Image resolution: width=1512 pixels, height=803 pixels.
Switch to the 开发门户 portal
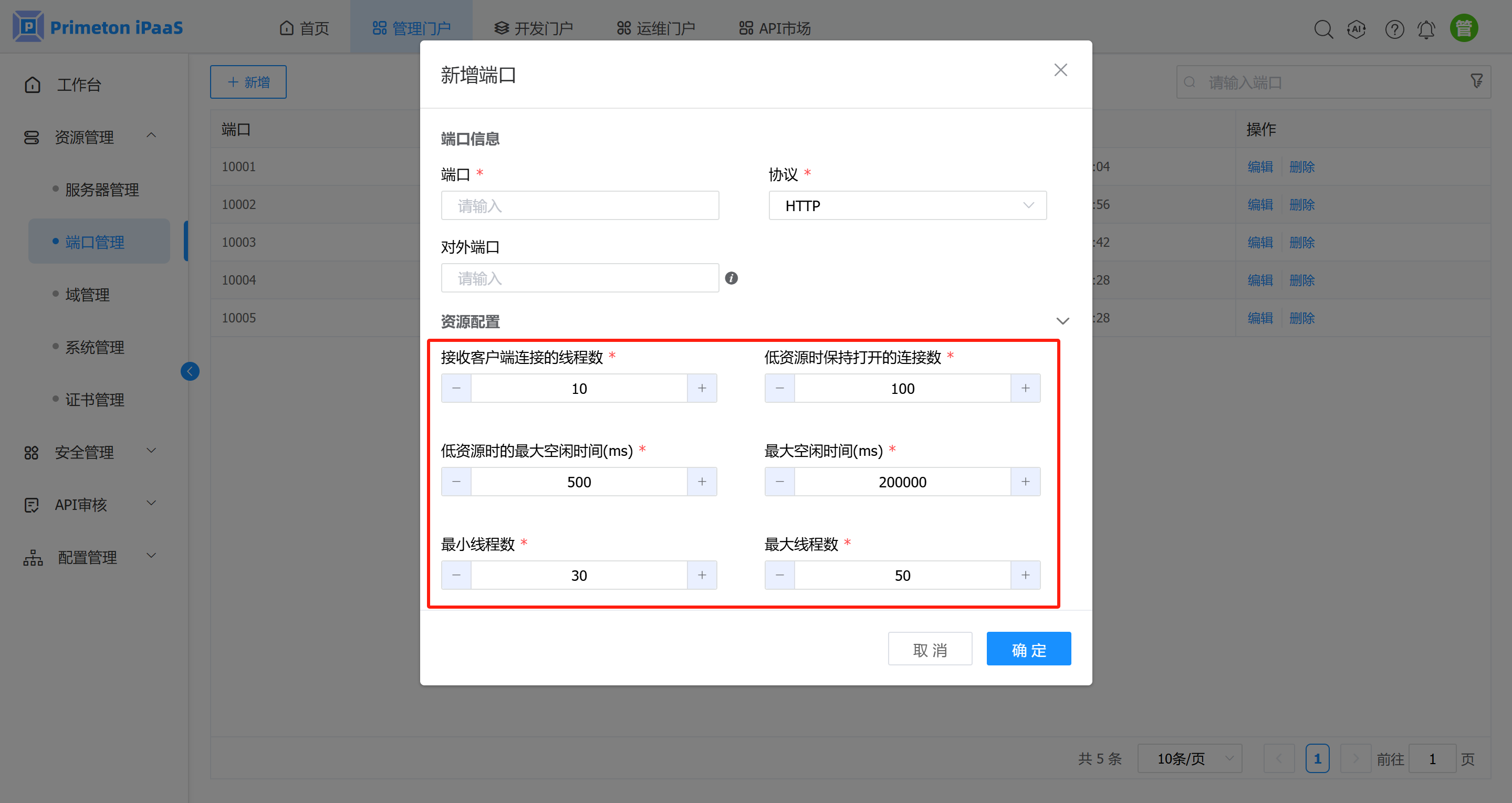(533, 27)
